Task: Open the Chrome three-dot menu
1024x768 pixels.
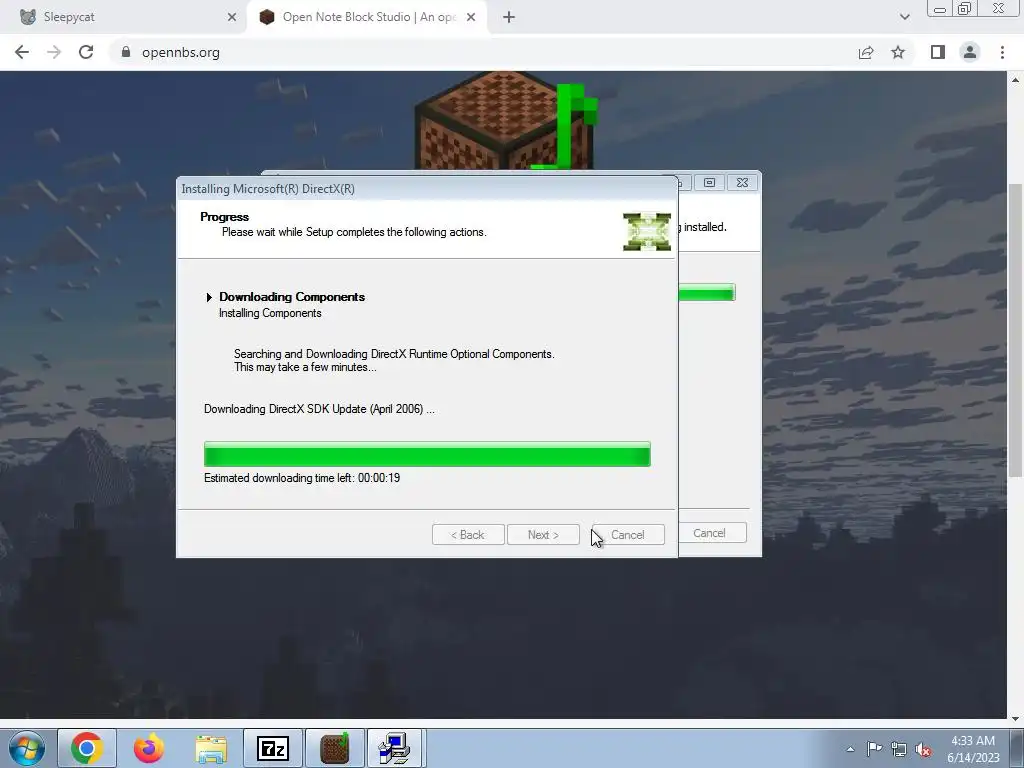Action: coord(1002,52)
